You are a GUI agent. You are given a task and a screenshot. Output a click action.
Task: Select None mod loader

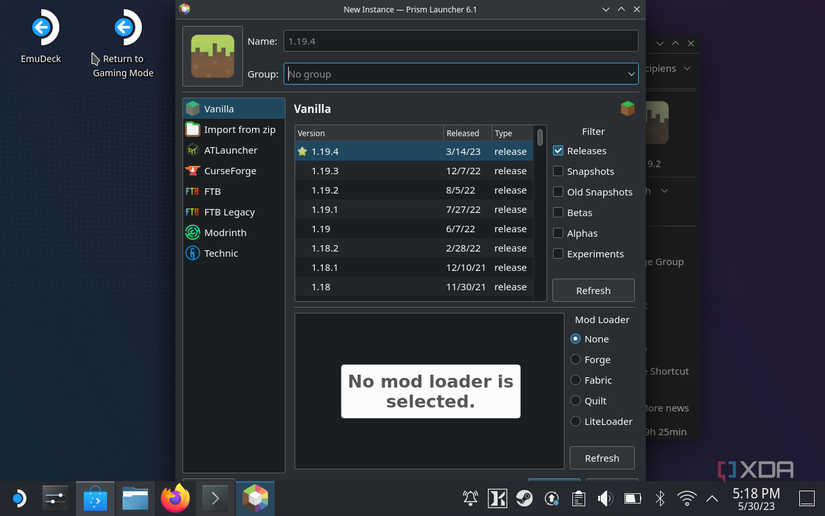click(576, 339)
